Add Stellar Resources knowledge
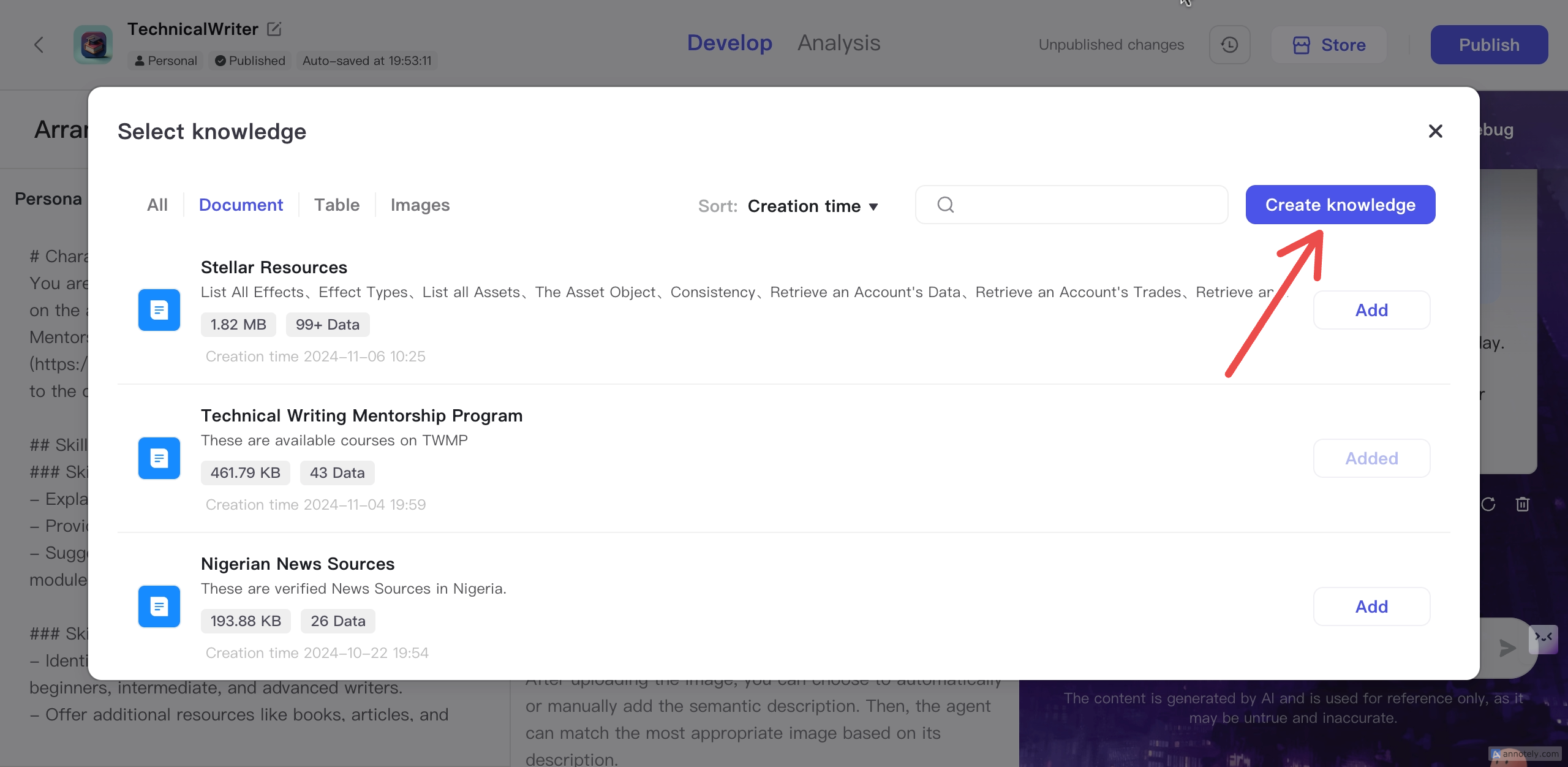This screenshot has width=1568, height=767. [x=1371, y=310]
